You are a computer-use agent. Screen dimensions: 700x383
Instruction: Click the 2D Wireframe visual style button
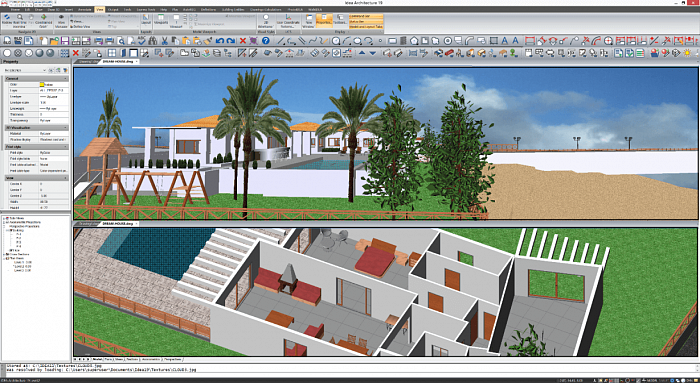266,21
